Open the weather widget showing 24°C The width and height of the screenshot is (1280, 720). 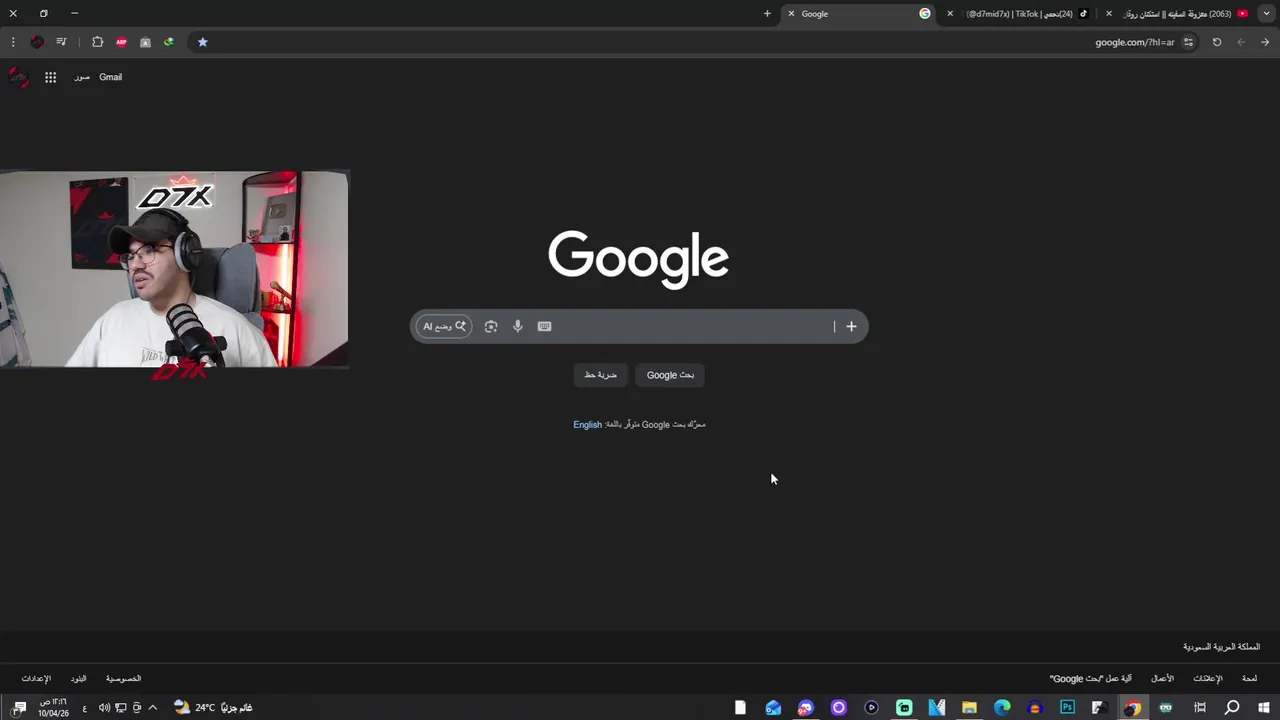pyautogui.click(x=213, y=708)
